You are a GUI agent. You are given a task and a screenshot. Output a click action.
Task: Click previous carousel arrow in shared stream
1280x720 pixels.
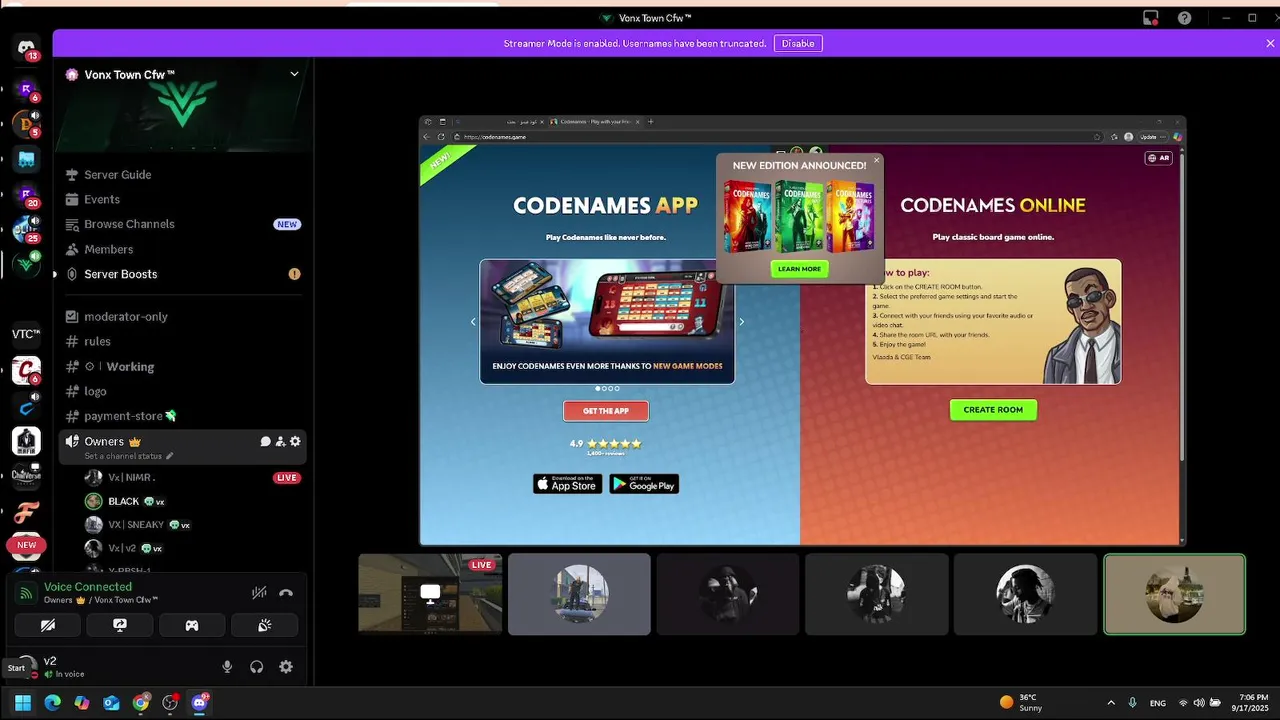click(473, 322)
